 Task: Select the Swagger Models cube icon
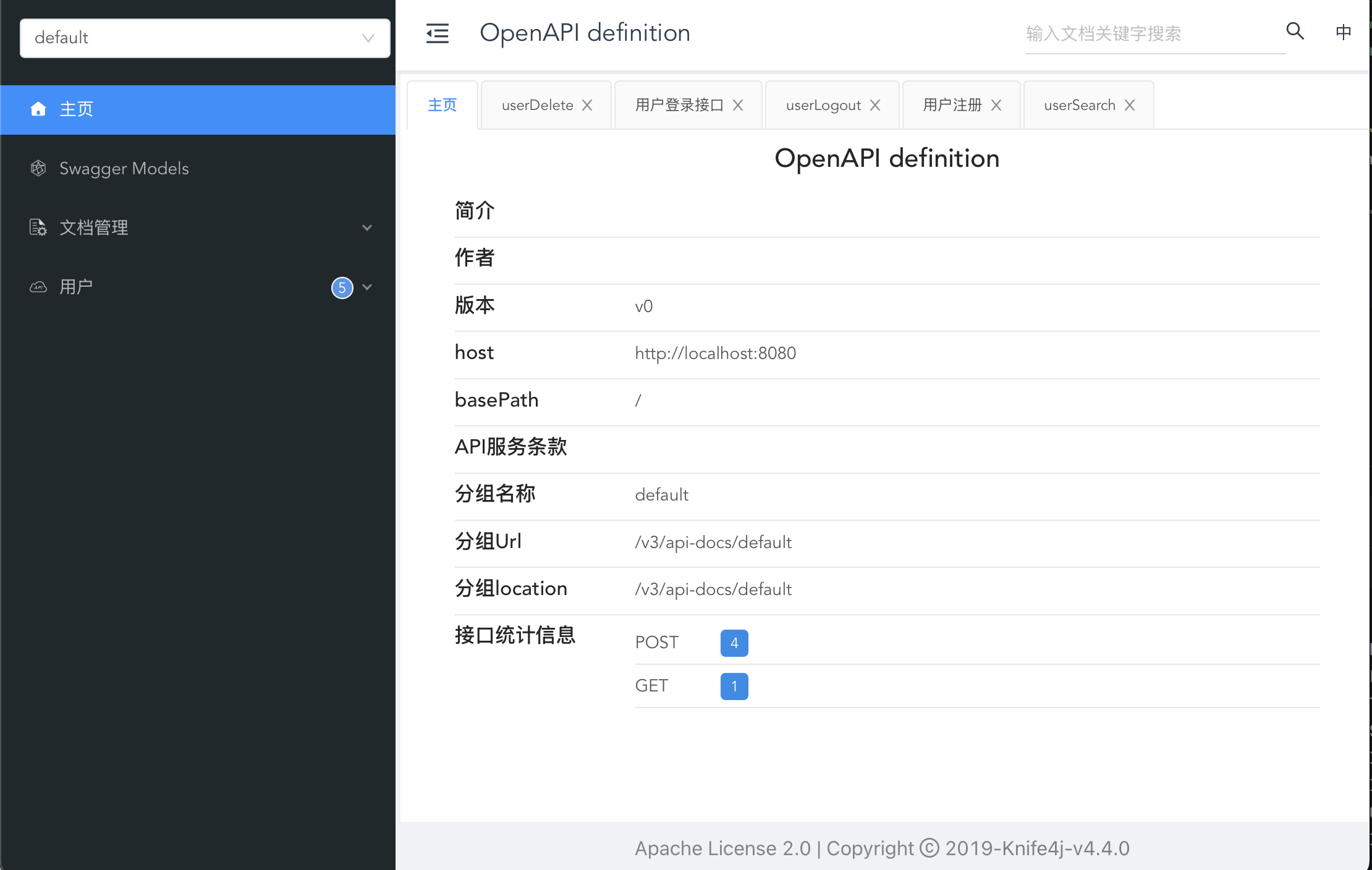point(38,168)
